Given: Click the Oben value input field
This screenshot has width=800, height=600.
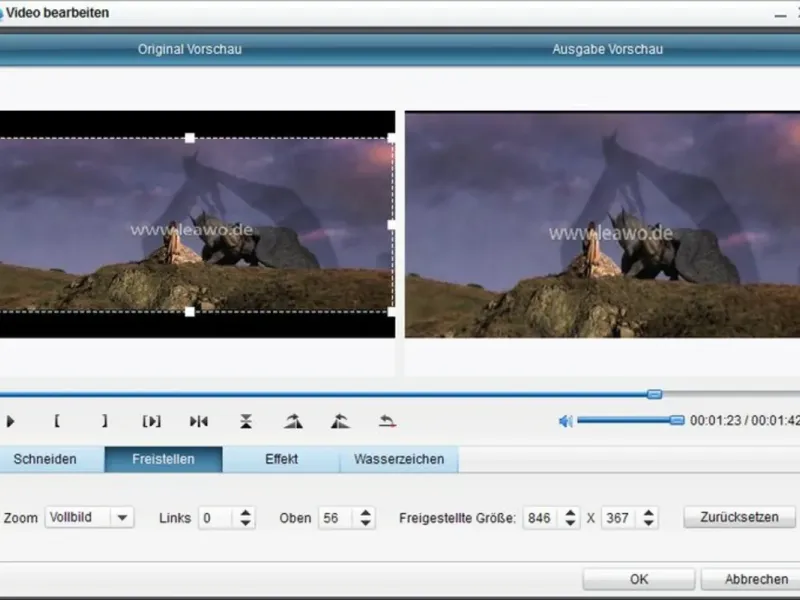Looking at the screenshot, I should click(337, 518).
